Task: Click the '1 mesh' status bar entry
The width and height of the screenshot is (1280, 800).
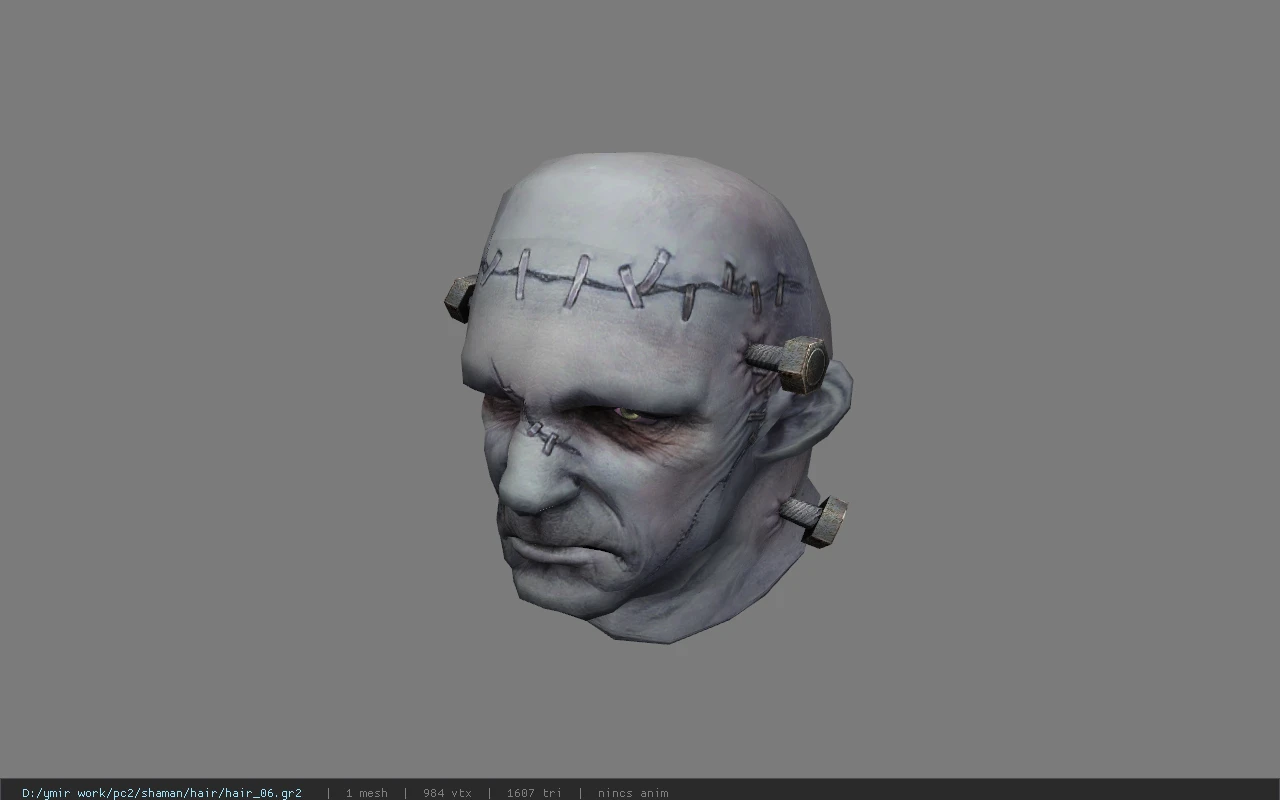Action: (366, 793)
